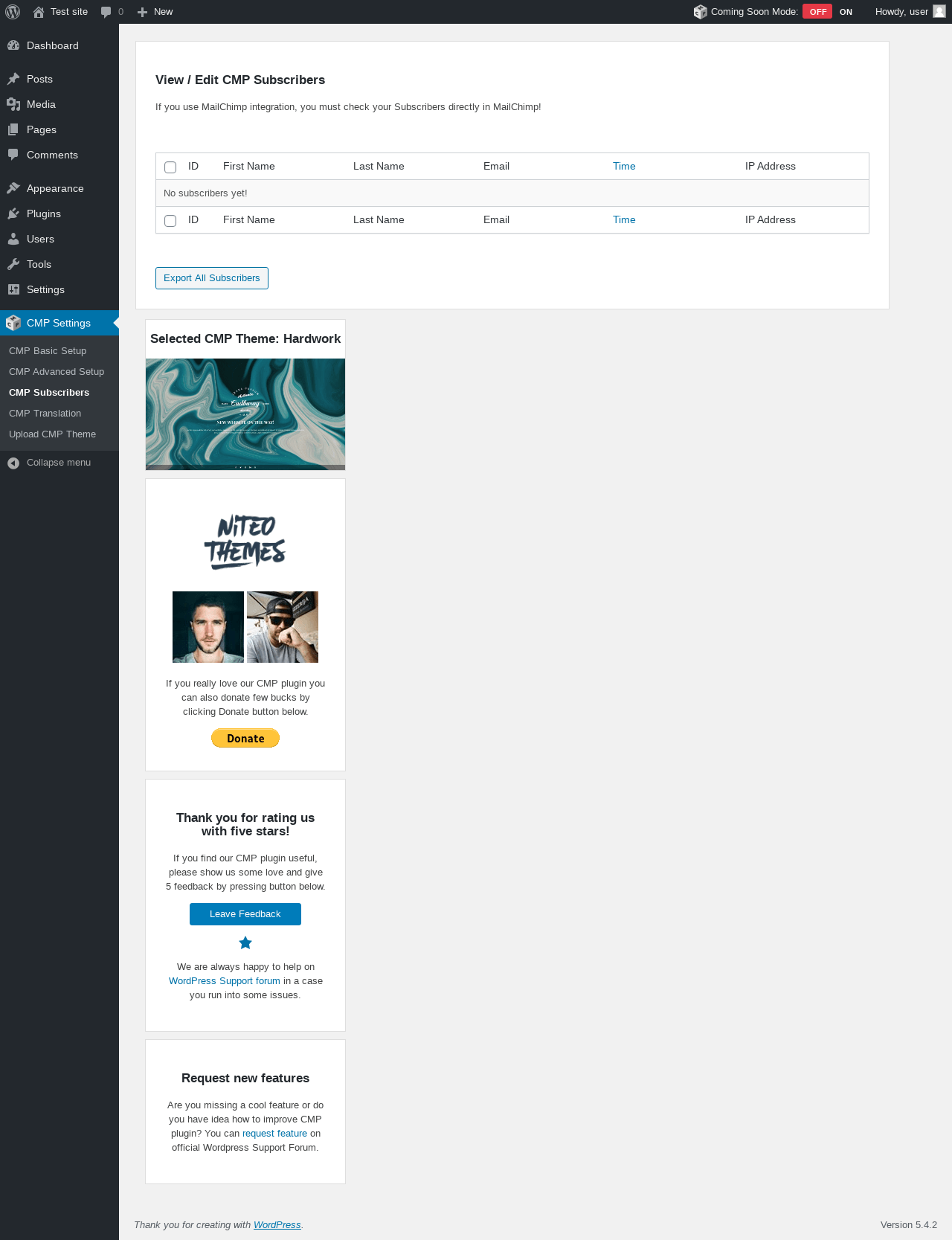Open Plugins menu item
This screenshot has height=1240, width=952.
pyautogui.click(x=59, y=213)
